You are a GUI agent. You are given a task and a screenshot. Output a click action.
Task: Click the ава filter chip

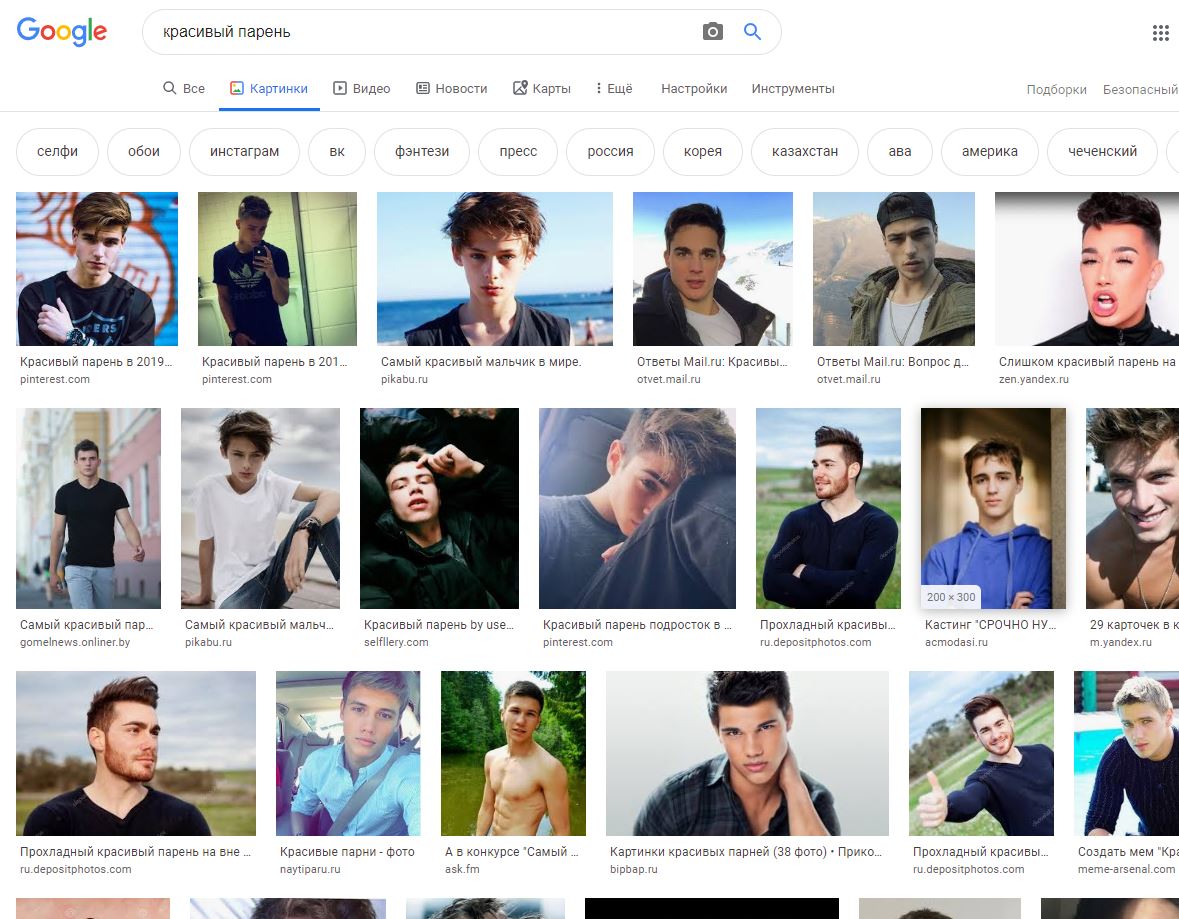(x=900, y=151)
